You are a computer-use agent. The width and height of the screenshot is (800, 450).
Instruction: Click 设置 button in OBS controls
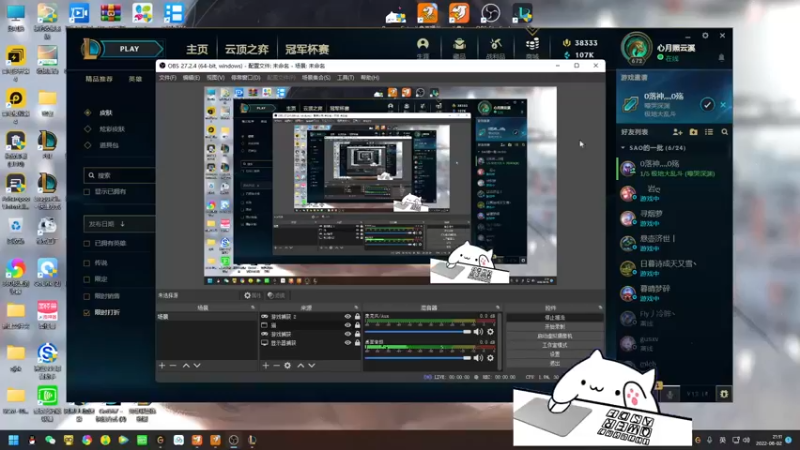(x=555, y=354)
